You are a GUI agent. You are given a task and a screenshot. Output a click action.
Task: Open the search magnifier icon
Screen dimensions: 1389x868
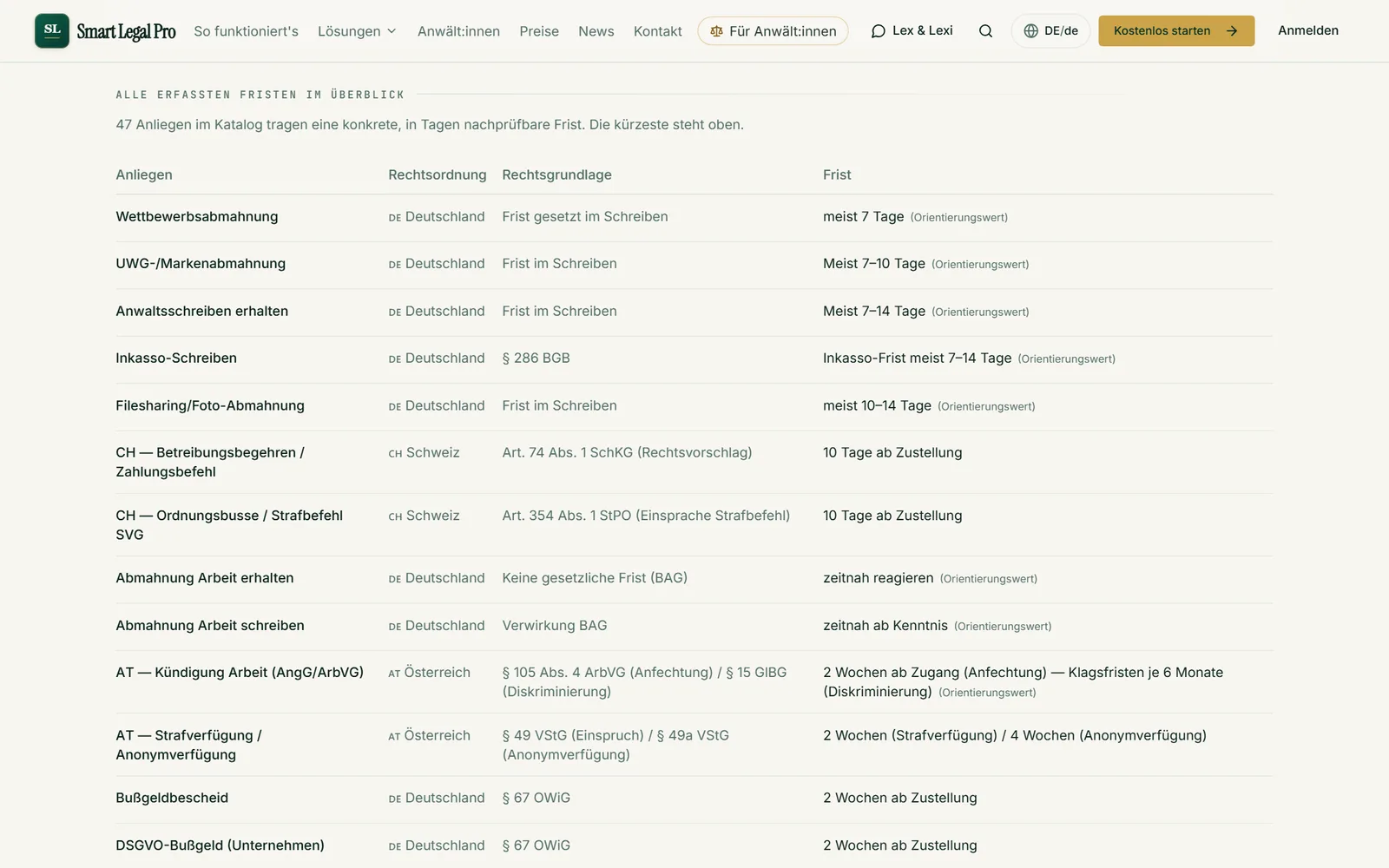985,31
